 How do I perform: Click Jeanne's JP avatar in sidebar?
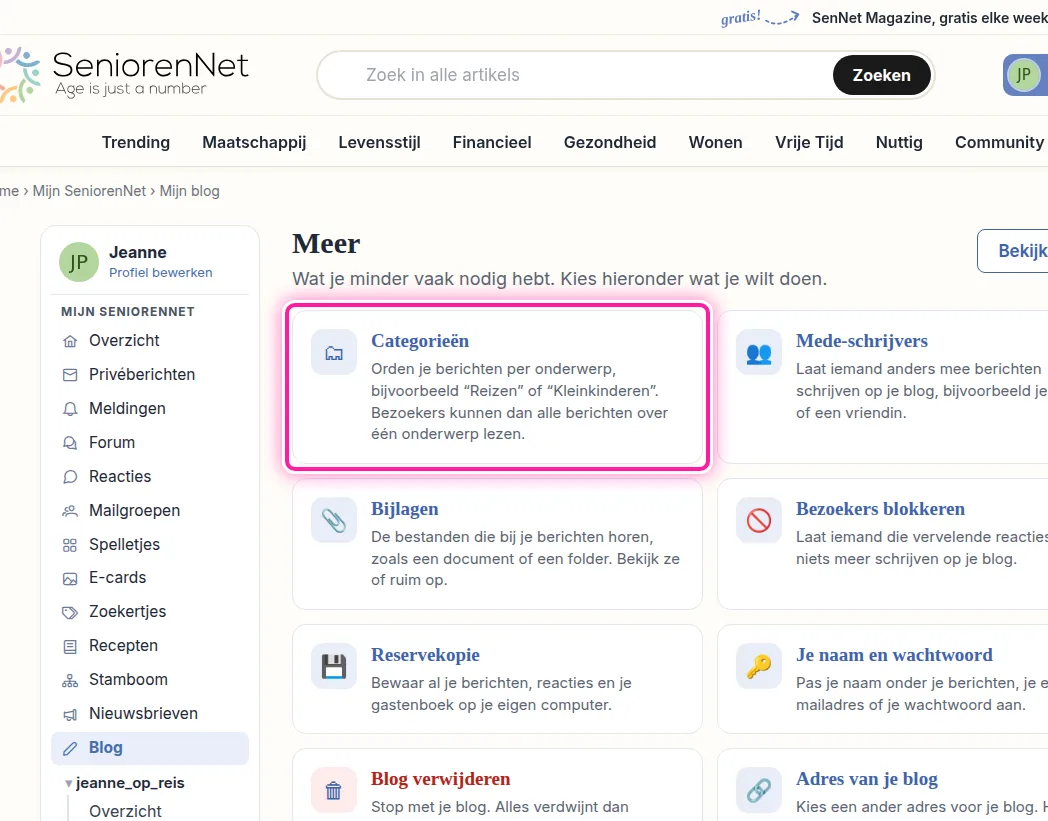click(x=79, y=262)
